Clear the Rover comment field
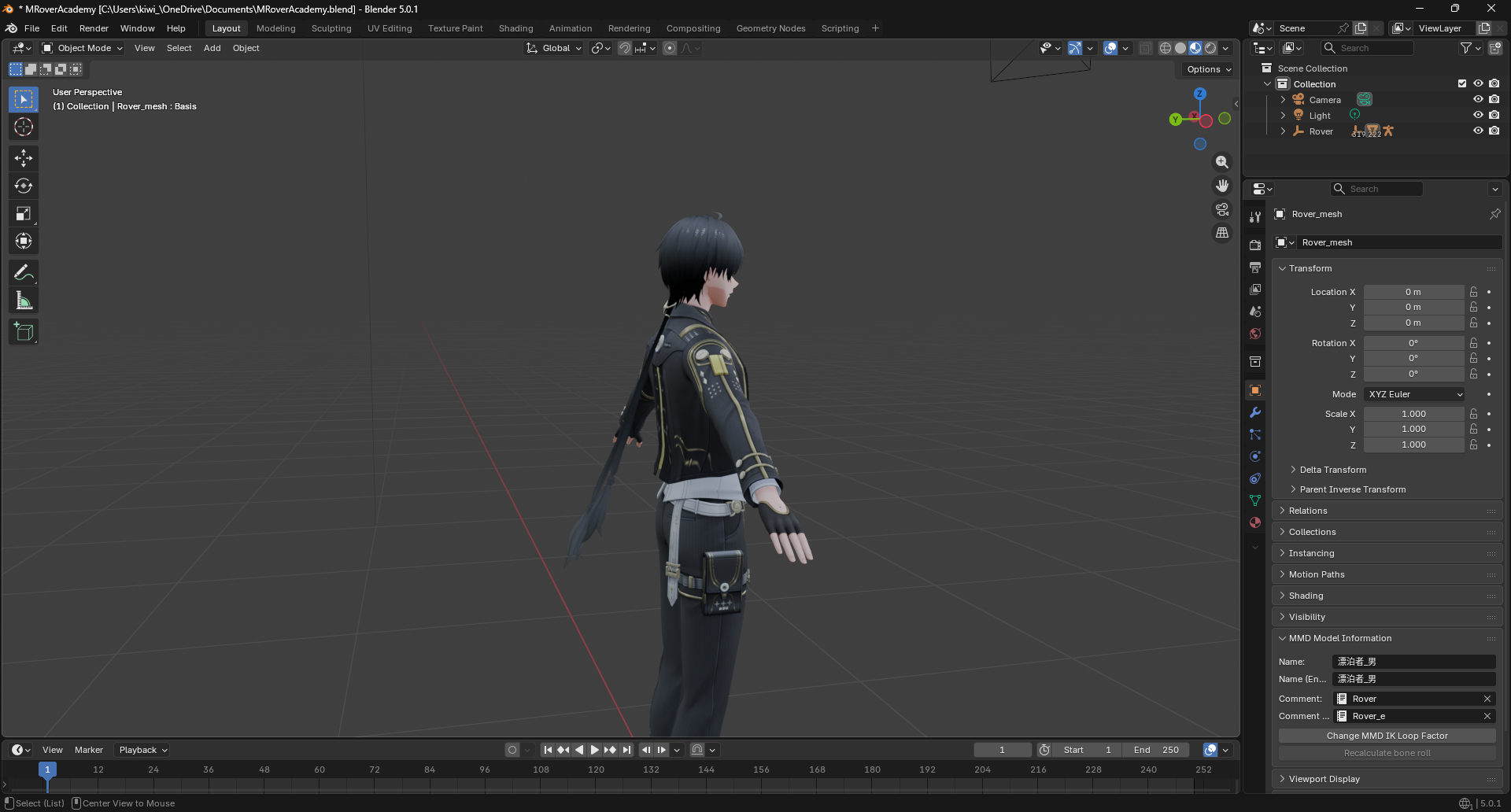 (x=1487, y=699)
